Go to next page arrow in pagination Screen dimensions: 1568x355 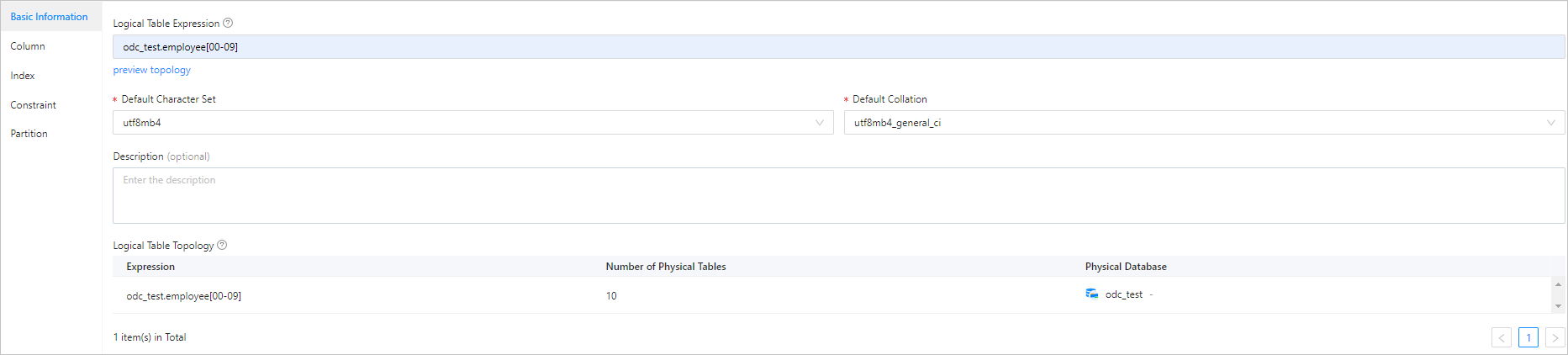[x=1555, y=337]
